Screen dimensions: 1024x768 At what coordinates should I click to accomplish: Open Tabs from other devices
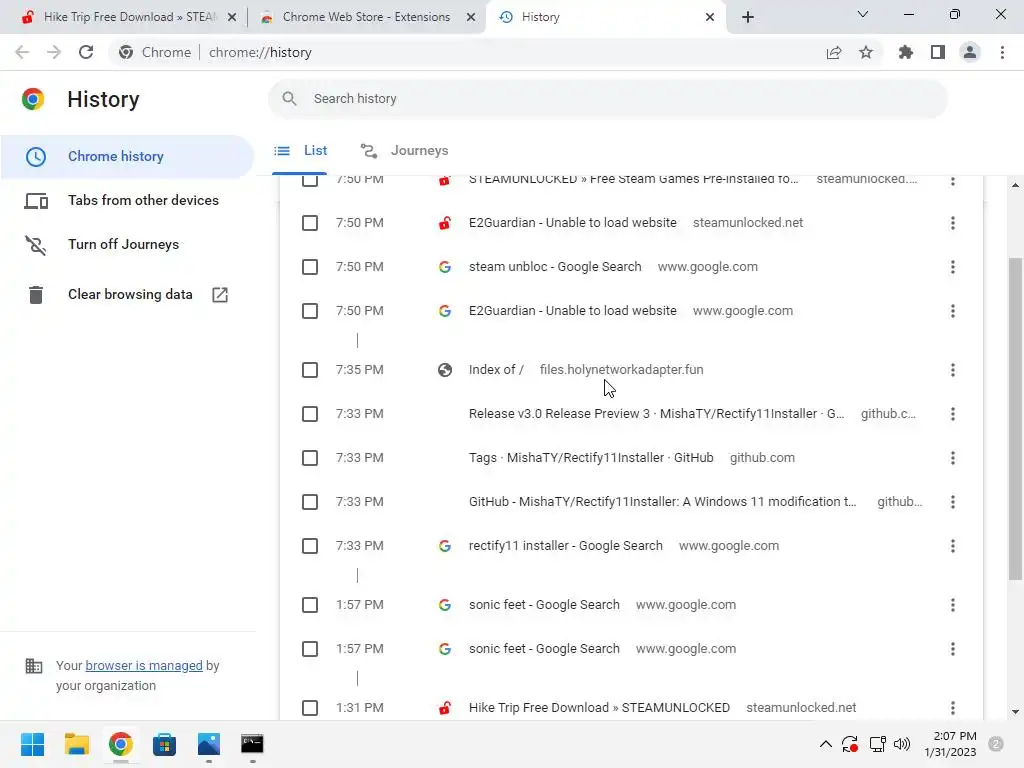(127, 200)
